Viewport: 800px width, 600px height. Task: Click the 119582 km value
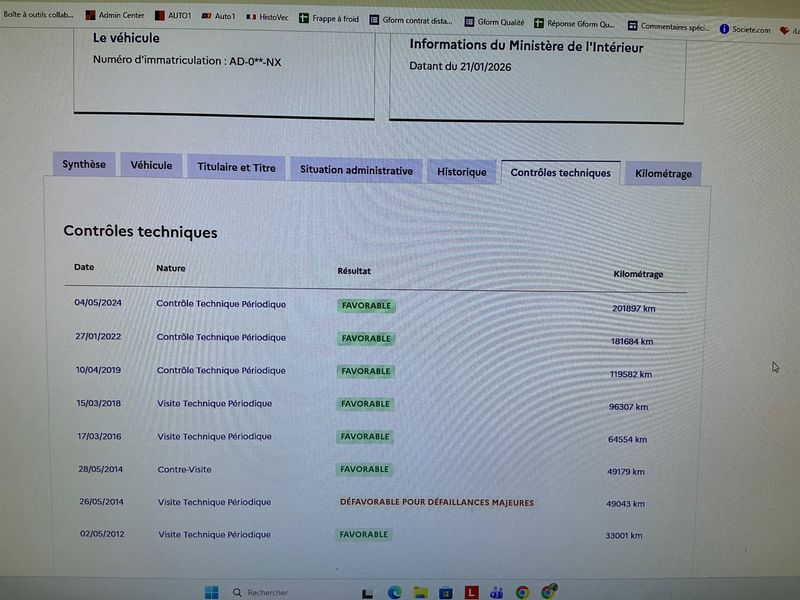[631, 374]
